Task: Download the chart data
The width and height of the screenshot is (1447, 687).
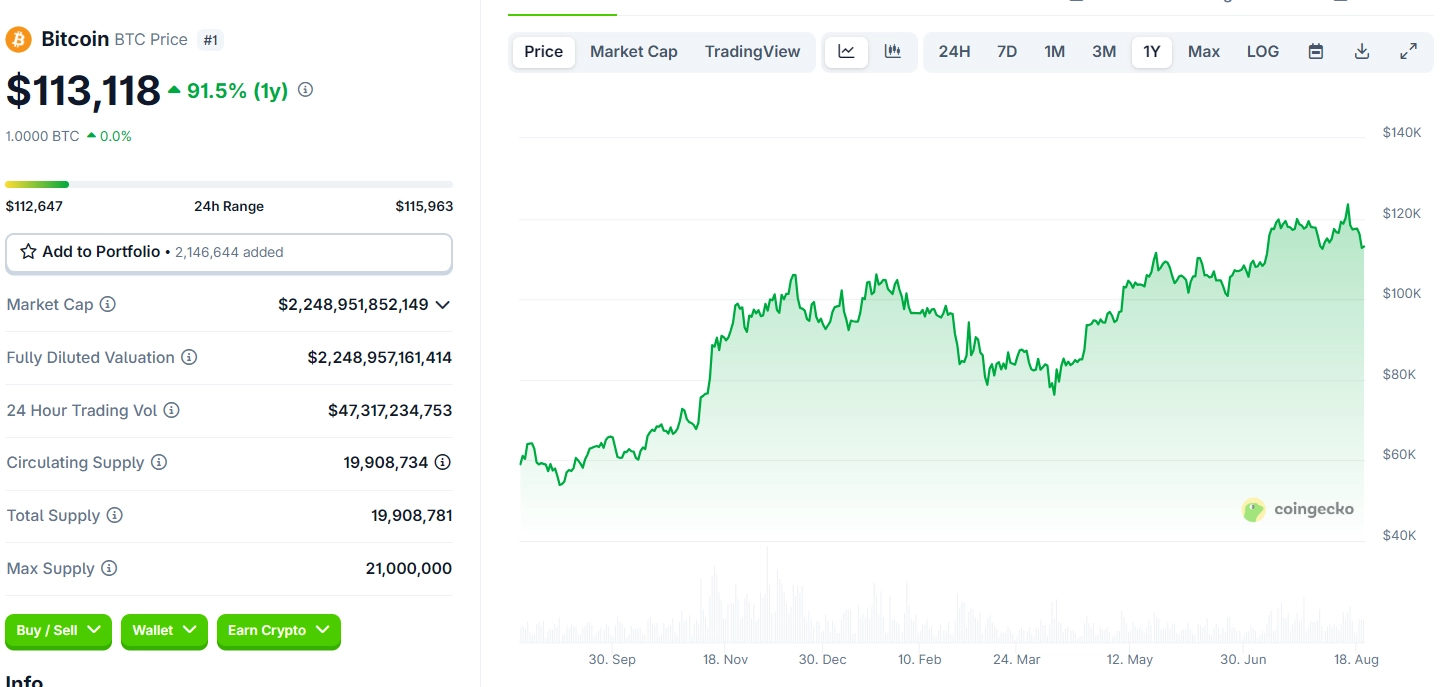Action: click(x=1362, y=52)
